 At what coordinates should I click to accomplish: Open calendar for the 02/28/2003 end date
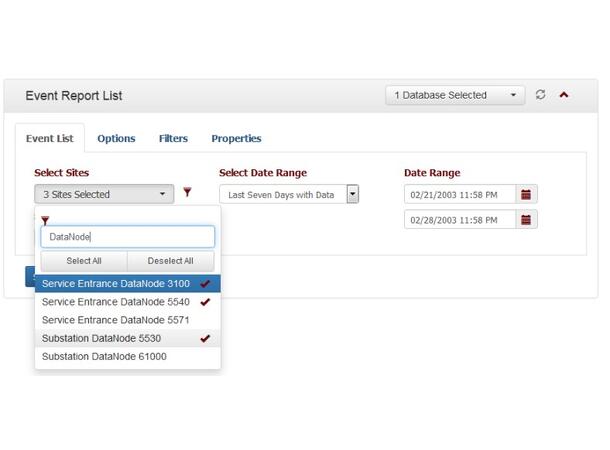[x=526, y=220]
